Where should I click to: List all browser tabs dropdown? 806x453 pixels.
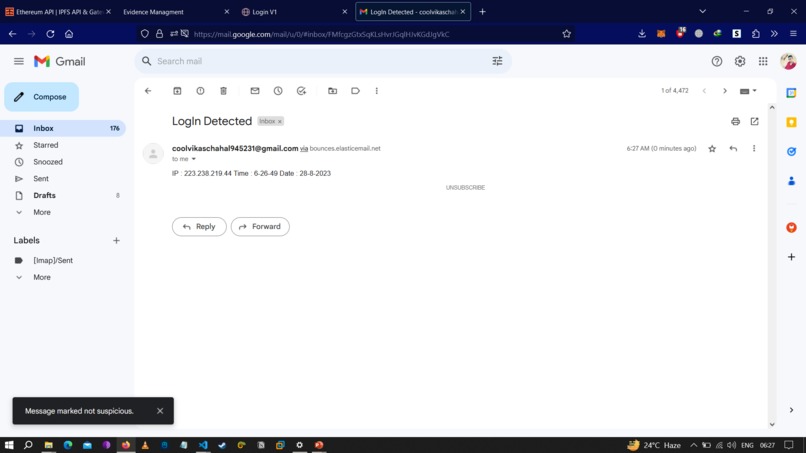point(702,11)
